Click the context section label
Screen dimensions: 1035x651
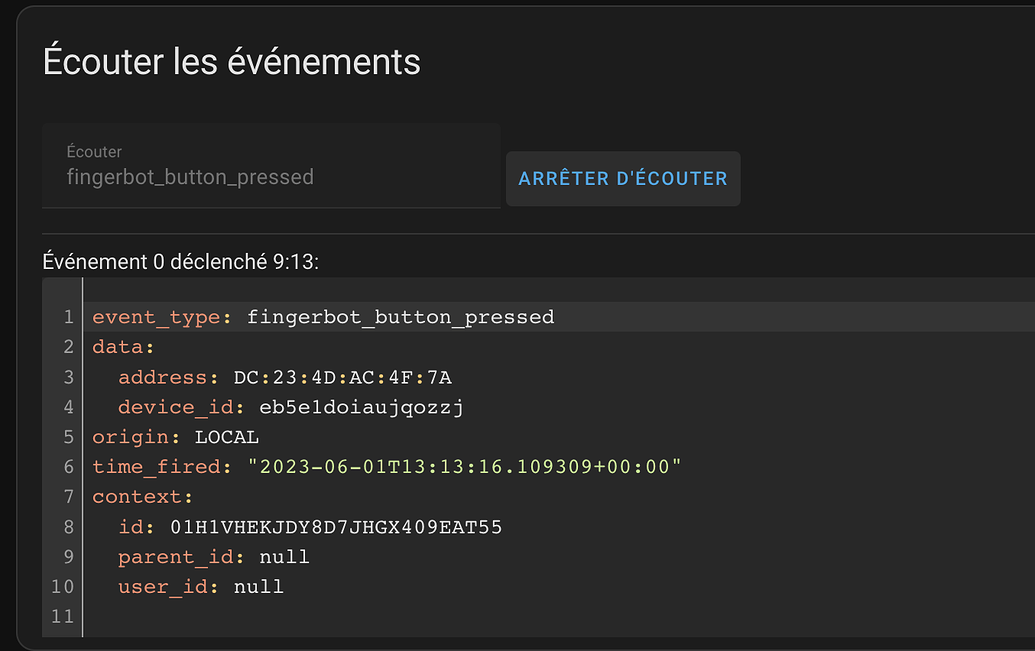point(140,497)
